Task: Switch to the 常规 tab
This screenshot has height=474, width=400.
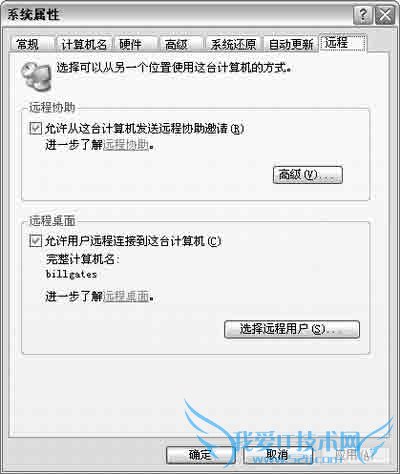Action: (28, 44)
